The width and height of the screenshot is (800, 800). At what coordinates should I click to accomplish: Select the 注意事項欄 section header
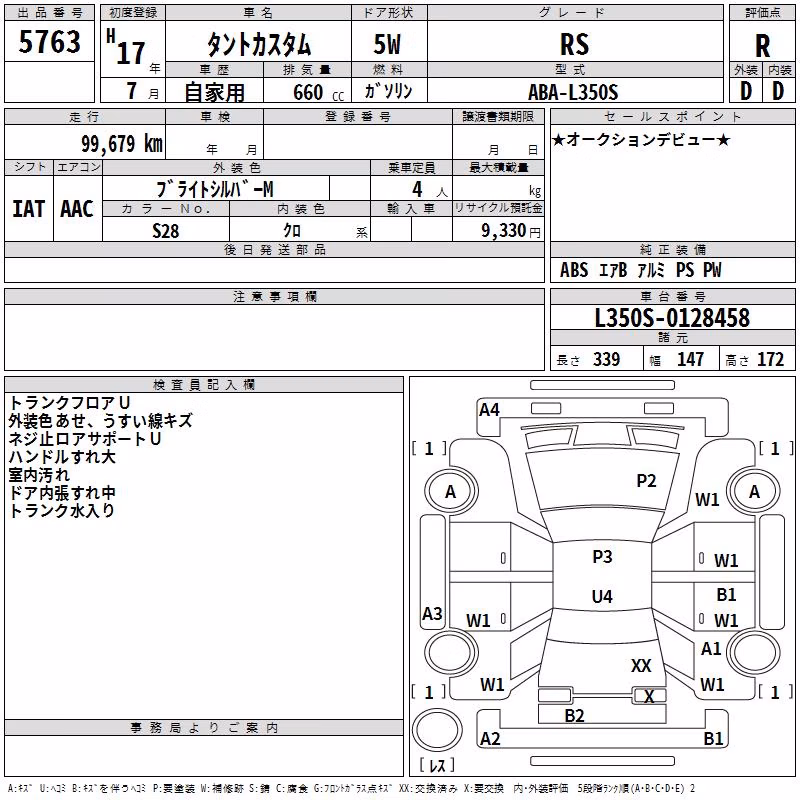tap(275, 296)
